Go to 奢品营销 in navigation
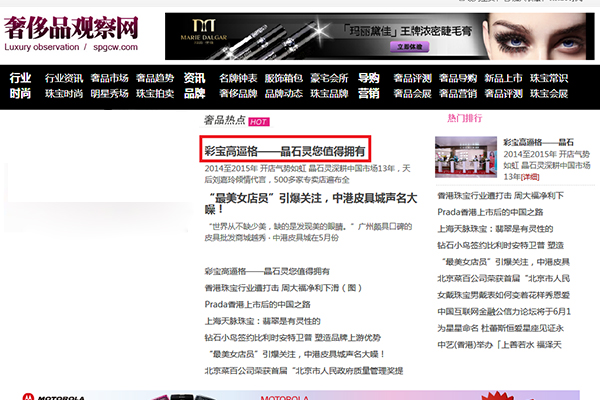This screenshot has height=400, width=600. tap(458, 94)
